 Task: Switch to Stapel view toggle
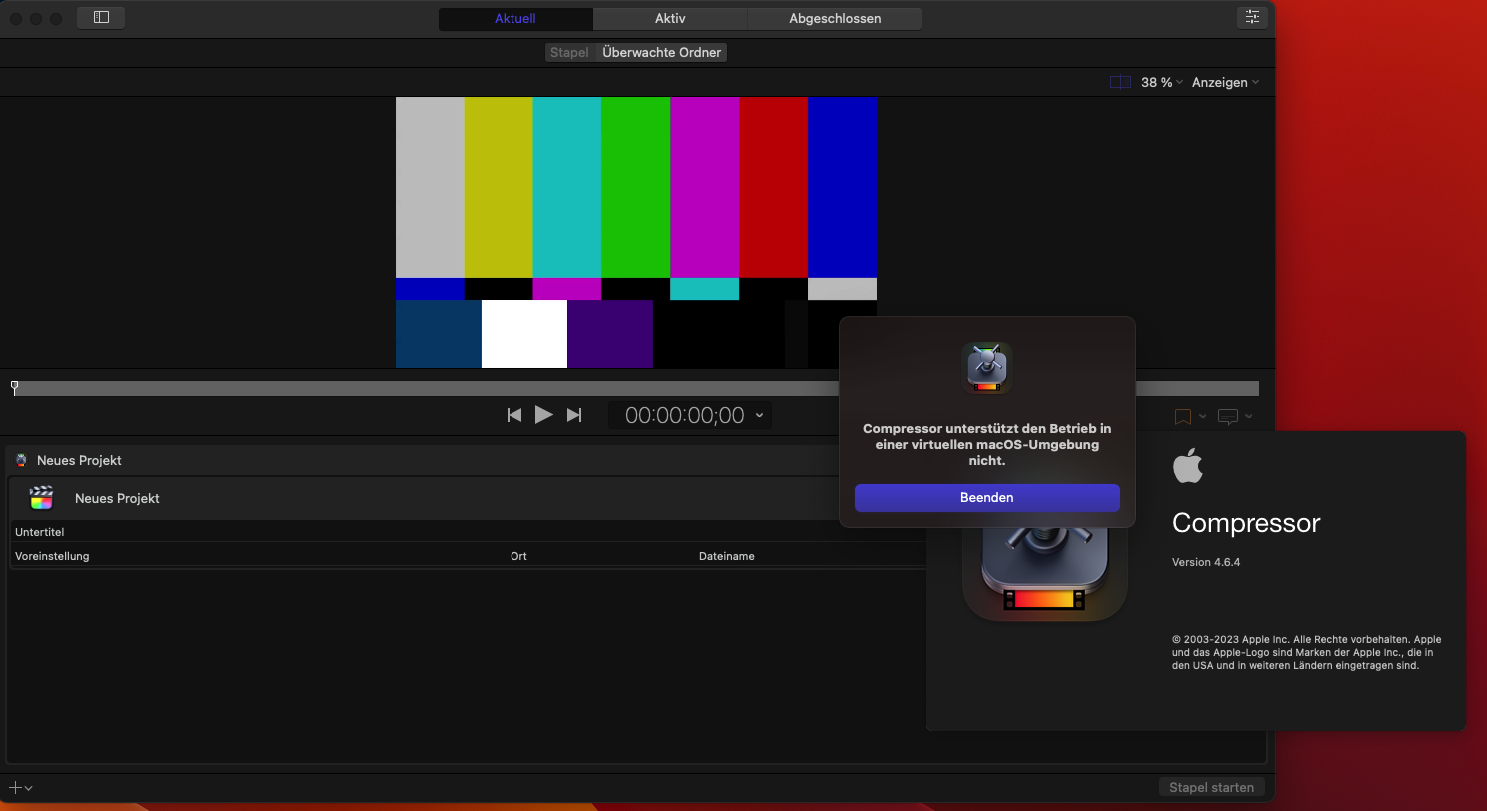click(569, 53)
